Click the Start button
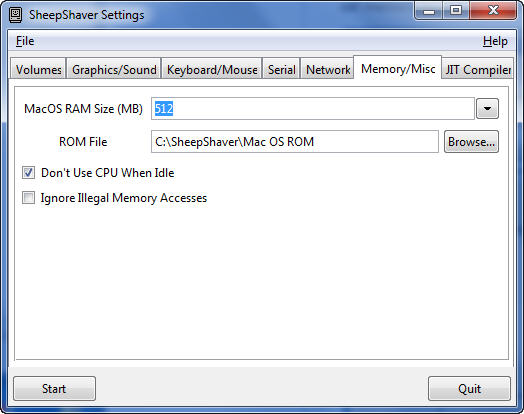This screenshot has width=524, height=414. 54,389
